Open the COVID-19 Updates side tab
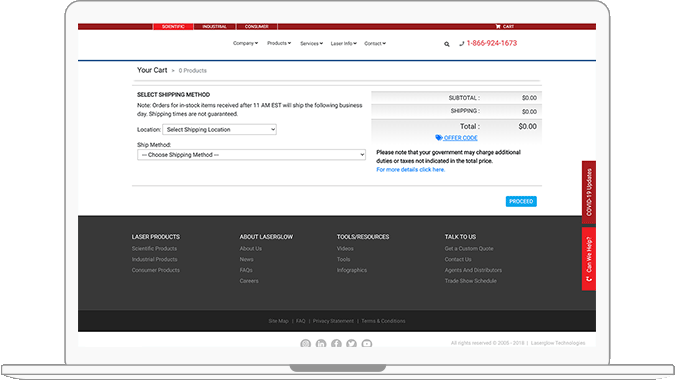 pos(588,192)
